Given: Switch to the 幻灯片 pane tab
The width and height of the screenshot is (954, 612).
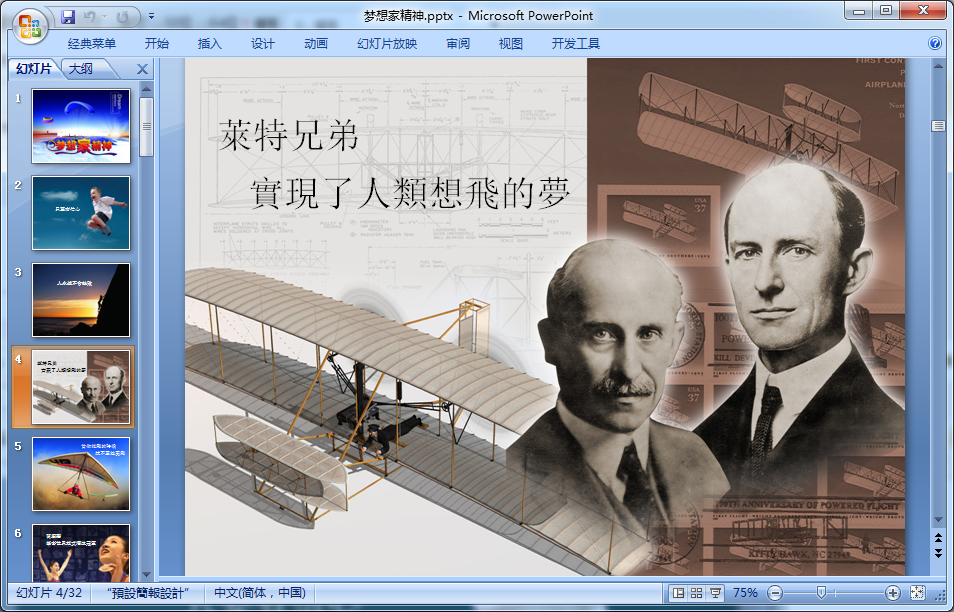Looking at the screenshot, I should [x=34, y=69].
